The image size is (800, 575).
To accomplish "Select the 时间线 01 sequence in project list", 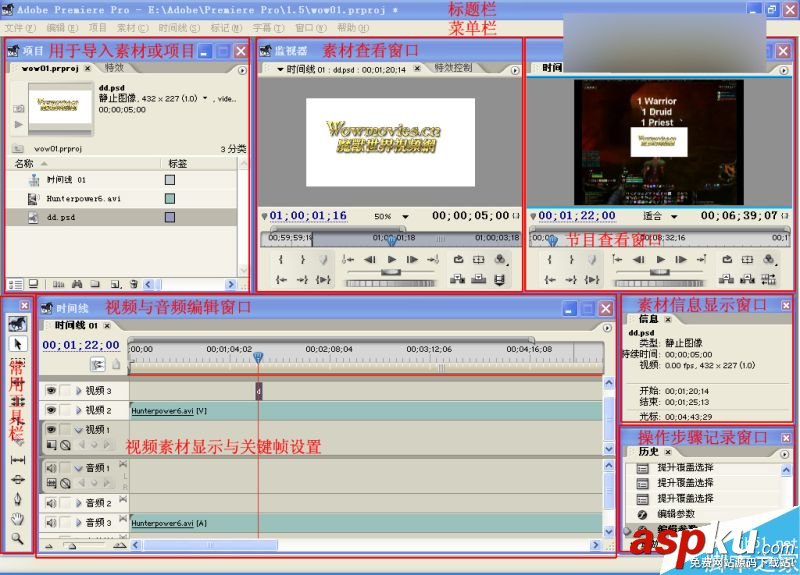I will (66, 180).
